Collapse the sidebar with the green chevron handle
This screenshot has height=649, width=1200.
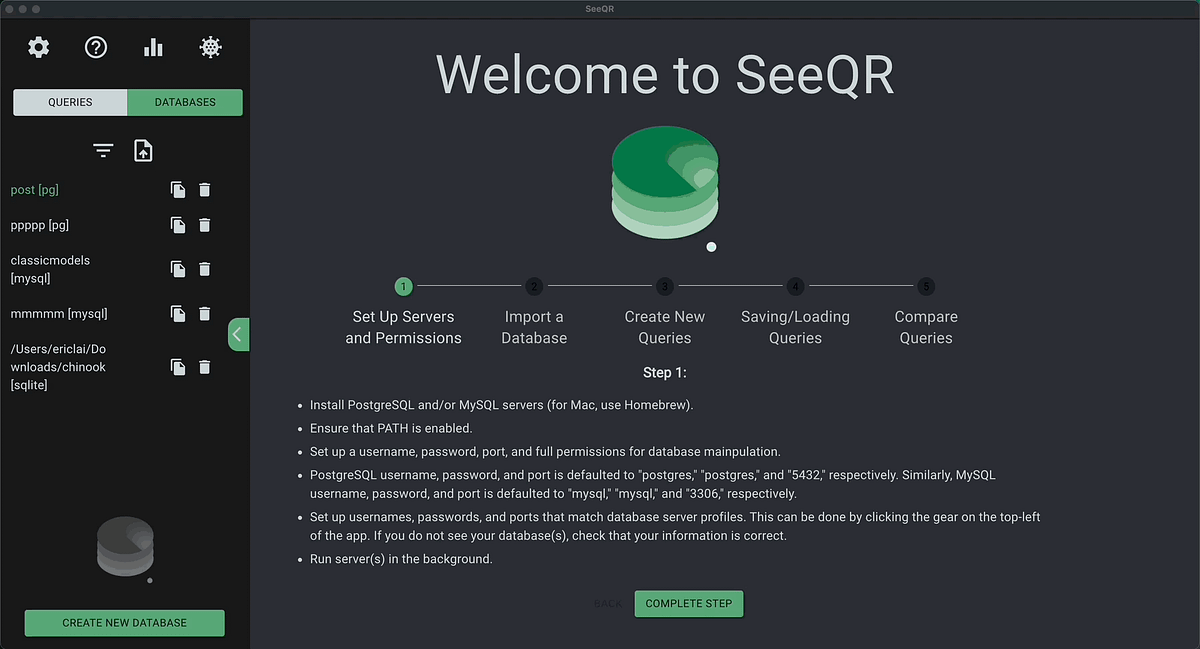tap(238, 335)
